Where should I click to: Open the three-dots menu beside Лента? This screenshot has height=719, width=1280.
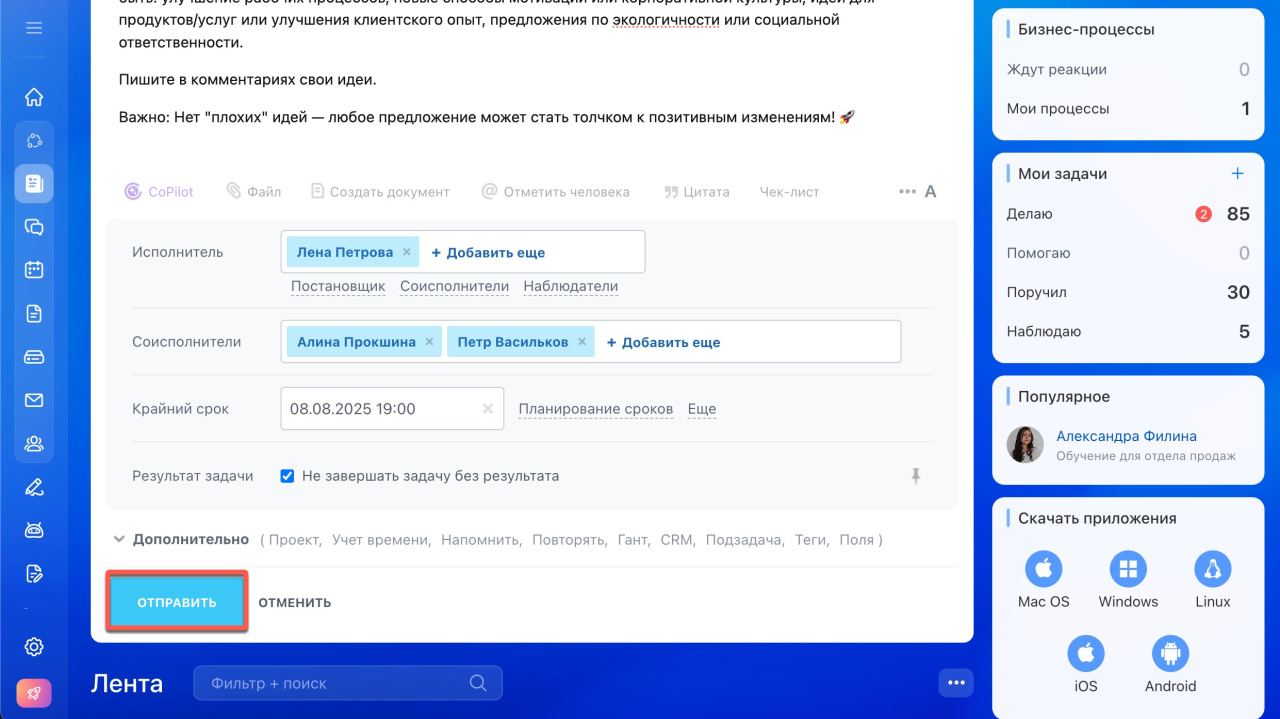(956, 683)
